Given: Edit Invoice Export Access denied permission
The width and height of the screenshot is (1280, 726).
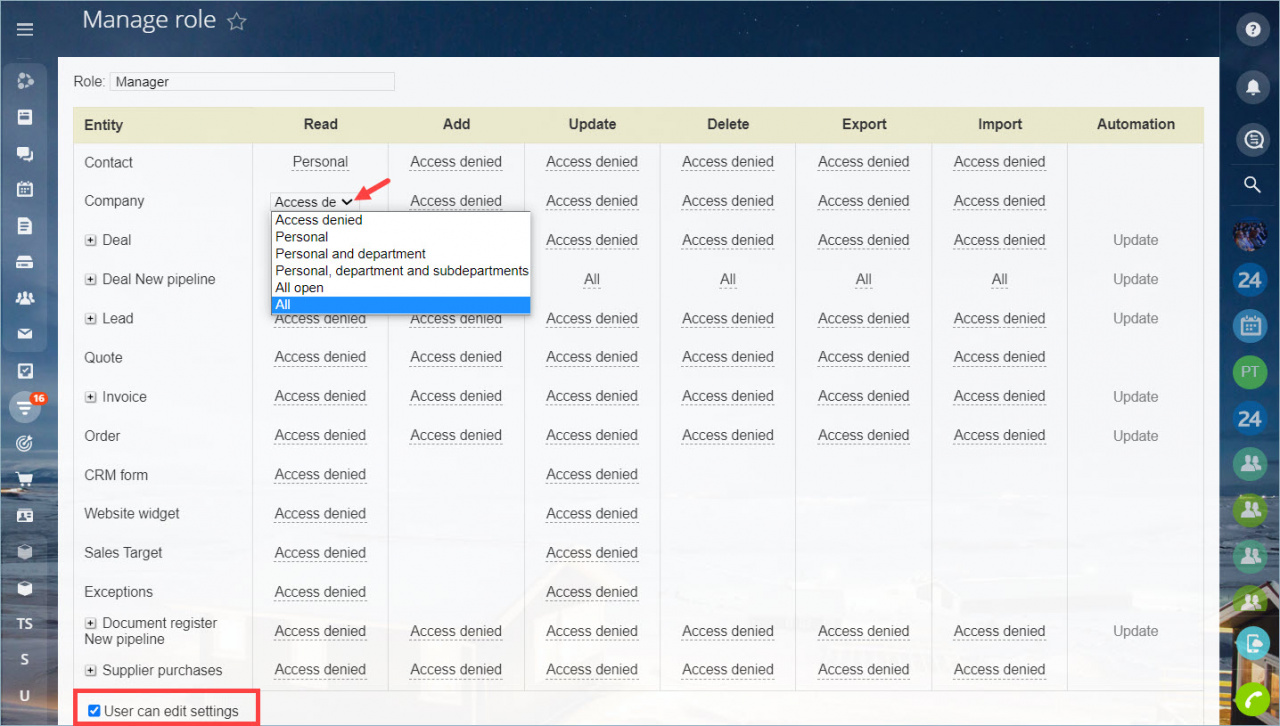Looking at the screenshot, I should pos(864,396).
